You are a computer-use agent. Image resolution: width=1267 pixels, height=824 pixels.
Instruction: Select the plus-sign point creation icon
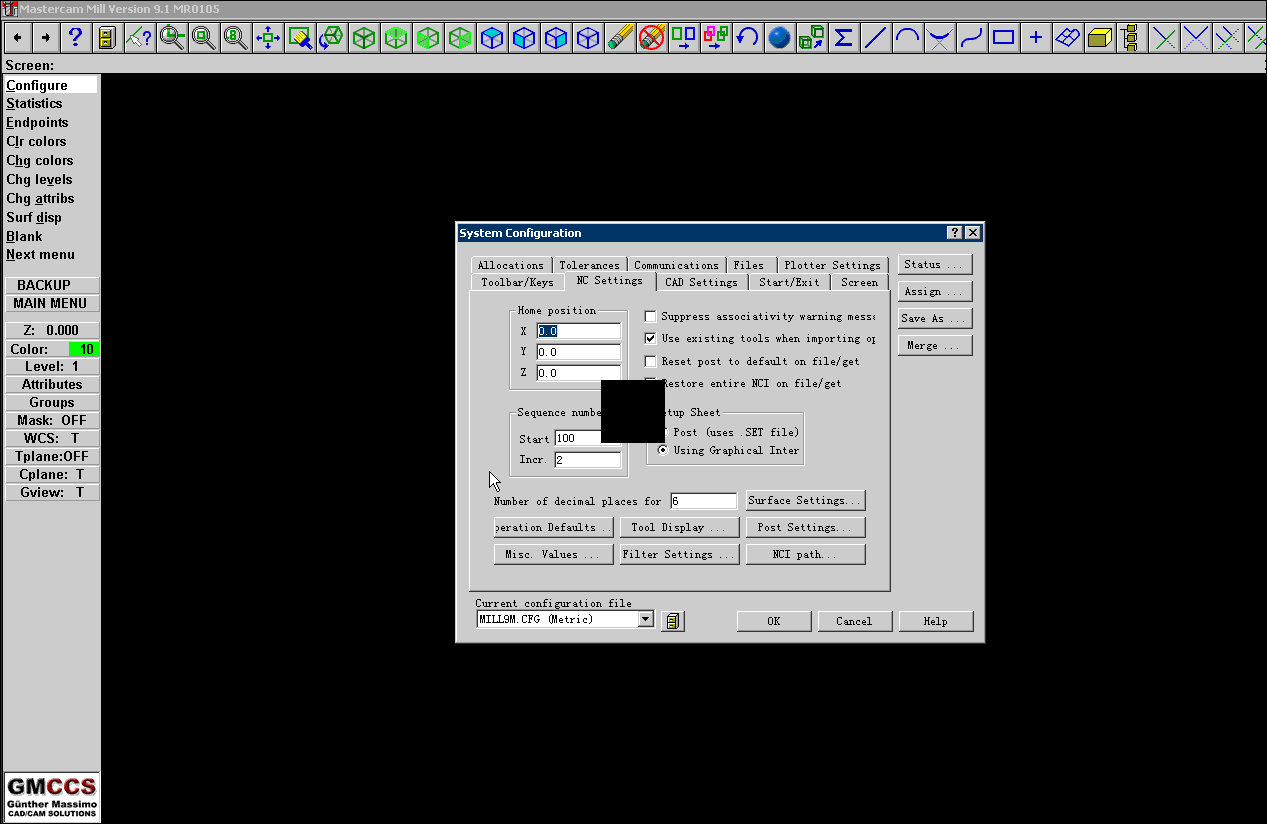point(1035,38)
